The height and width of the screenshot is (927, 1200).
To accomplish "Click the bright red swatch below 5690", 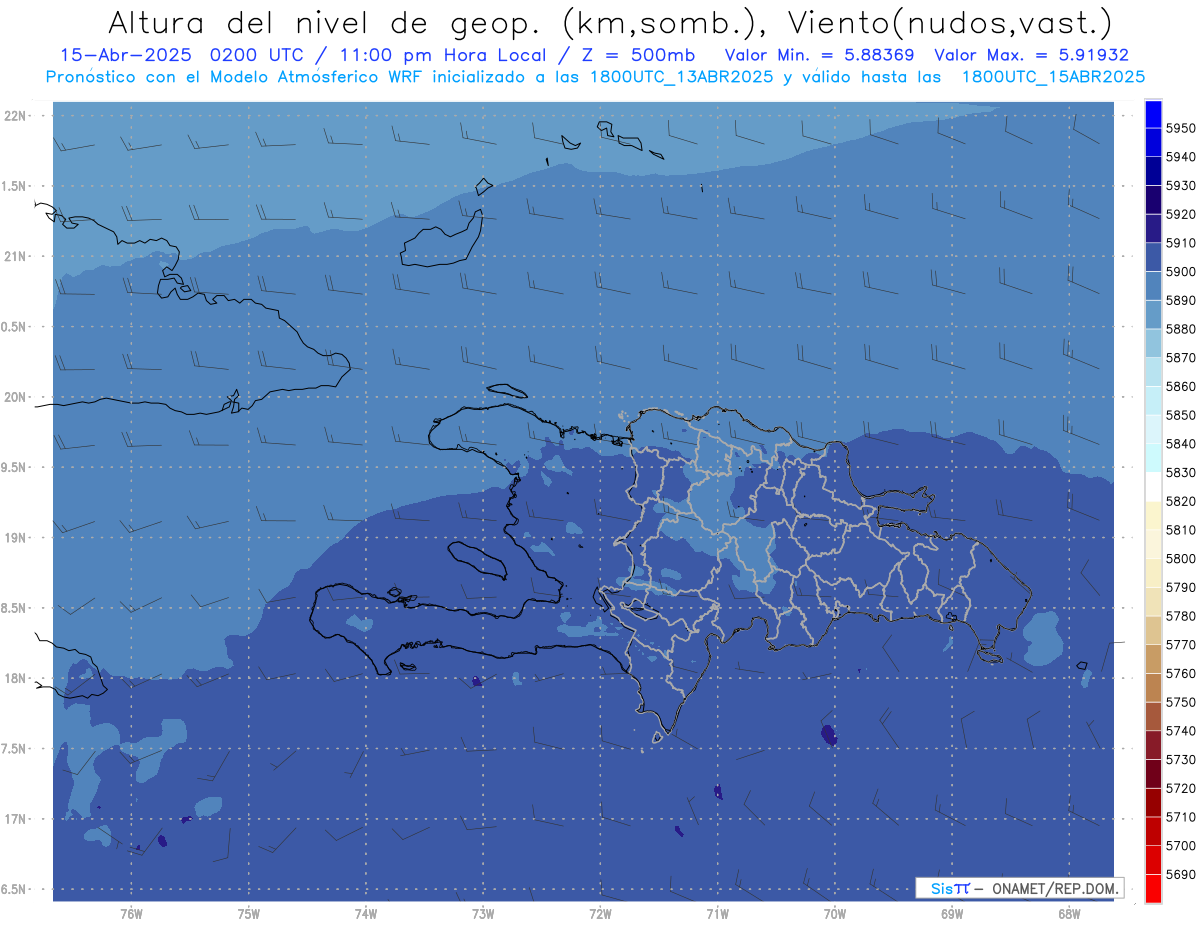I will pyautogui.click(x=1153, y=888).
